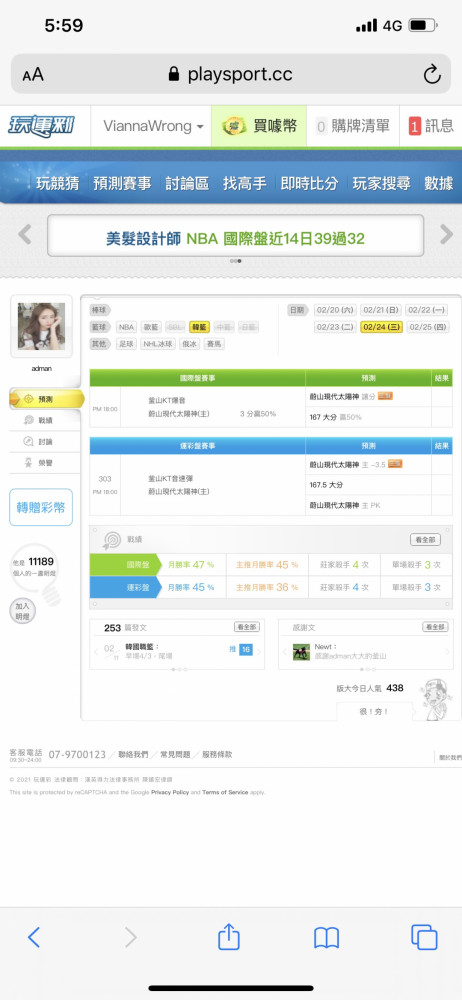This screenshot has height=1000, width=462.
Task: Go back with Safari back arrow
Action: 34,937
